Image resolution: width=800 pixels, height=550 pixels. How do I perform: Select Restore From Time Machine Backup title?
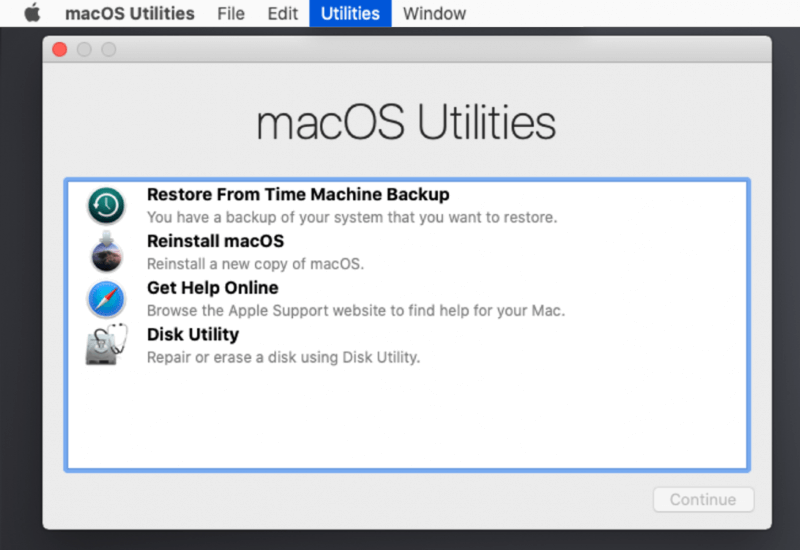click(298, 194)
